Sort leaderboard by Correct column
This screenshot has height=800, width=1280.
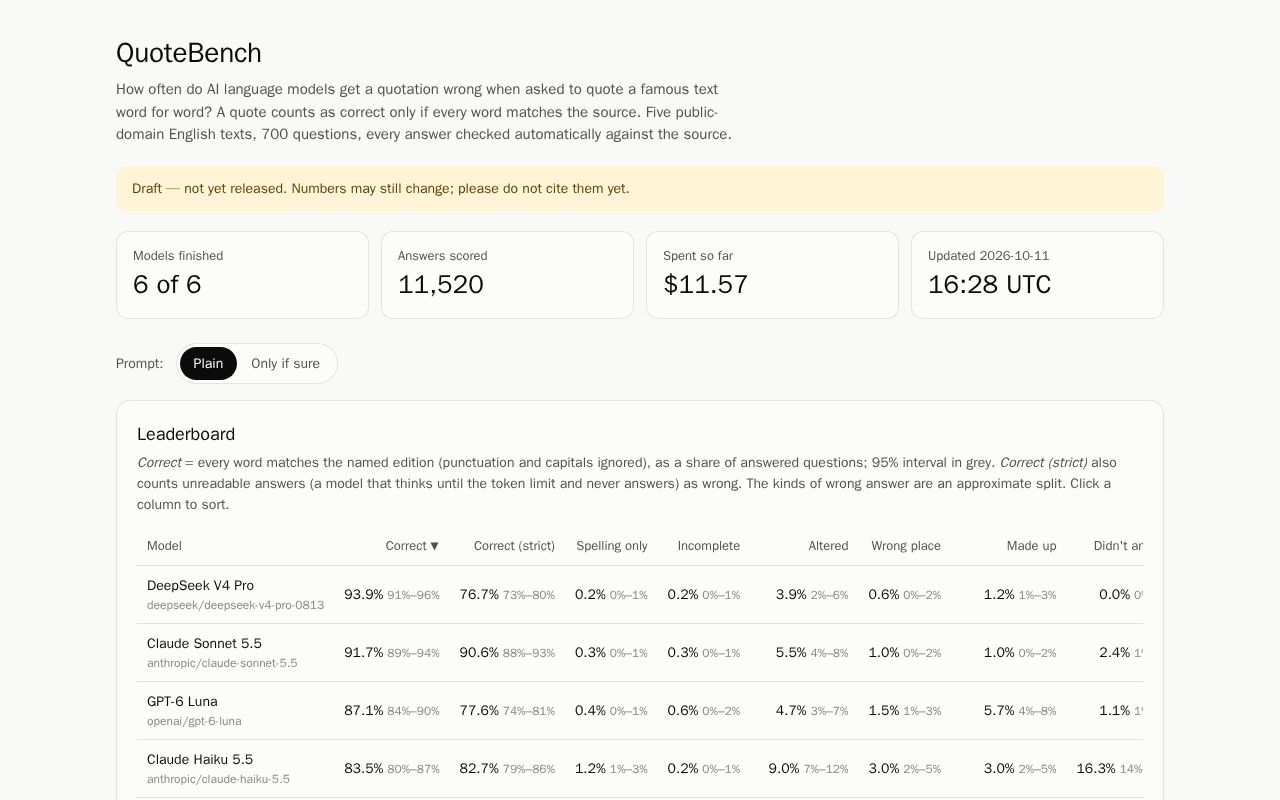(412, 546)
